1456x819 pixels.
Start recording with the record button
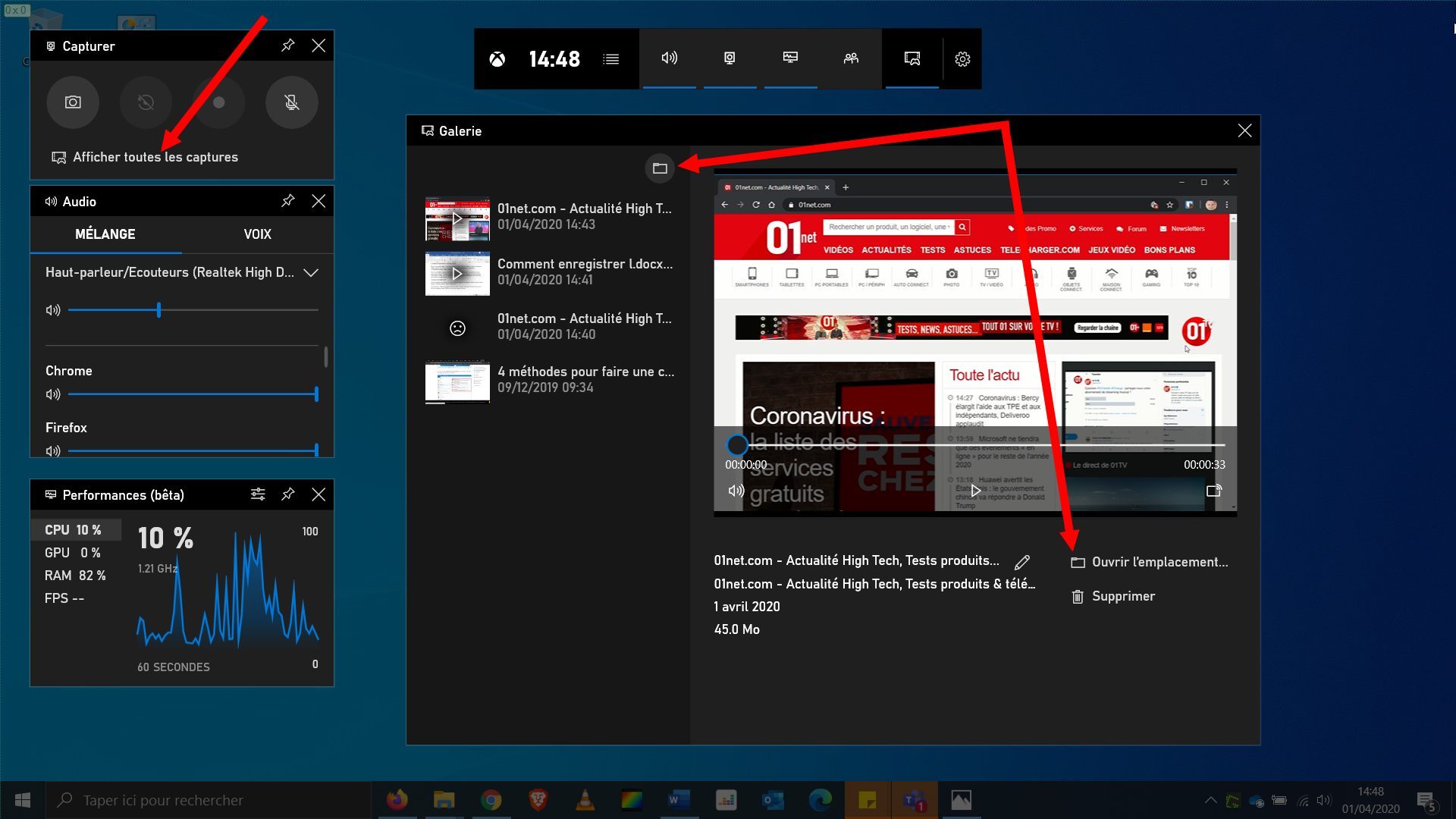point(218,102)
